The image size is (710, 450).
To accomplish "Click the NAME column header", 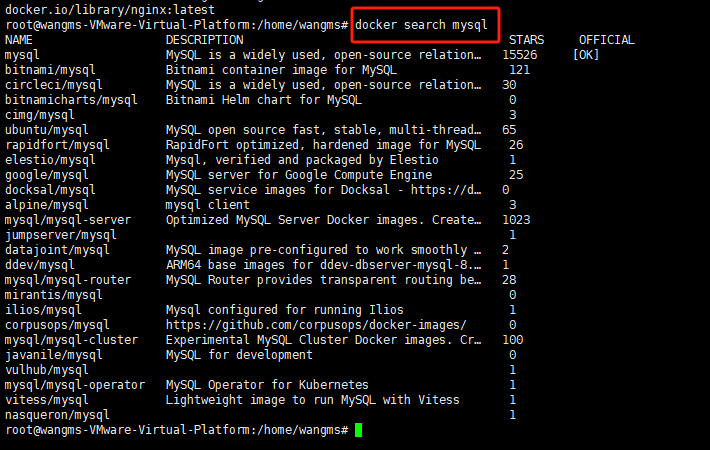I will [x=19, y=40].
